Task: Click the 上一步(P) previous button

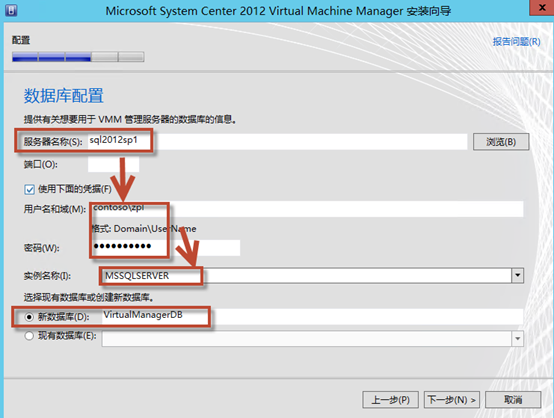Action: [390, 400]
